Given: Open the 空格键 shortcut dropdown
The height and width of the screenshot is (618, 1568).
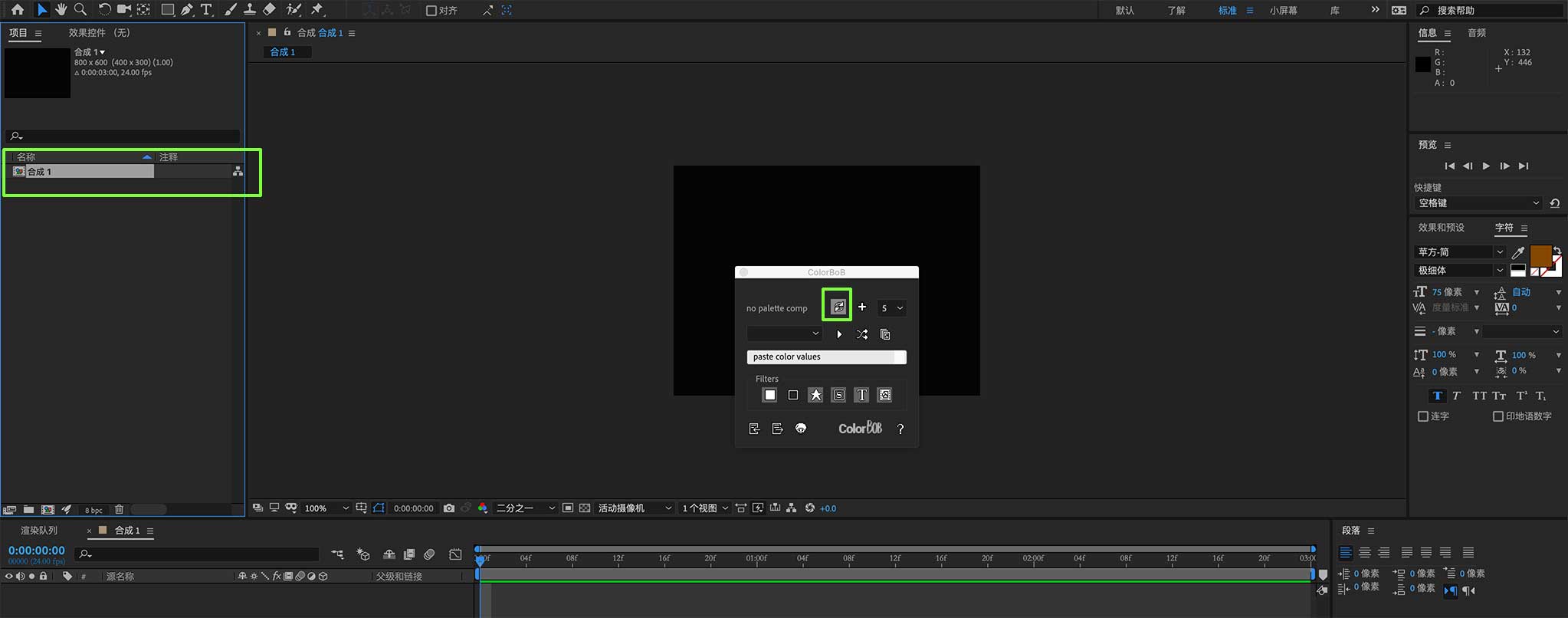Looking at the screenshot, I should tap(1478, 203).
